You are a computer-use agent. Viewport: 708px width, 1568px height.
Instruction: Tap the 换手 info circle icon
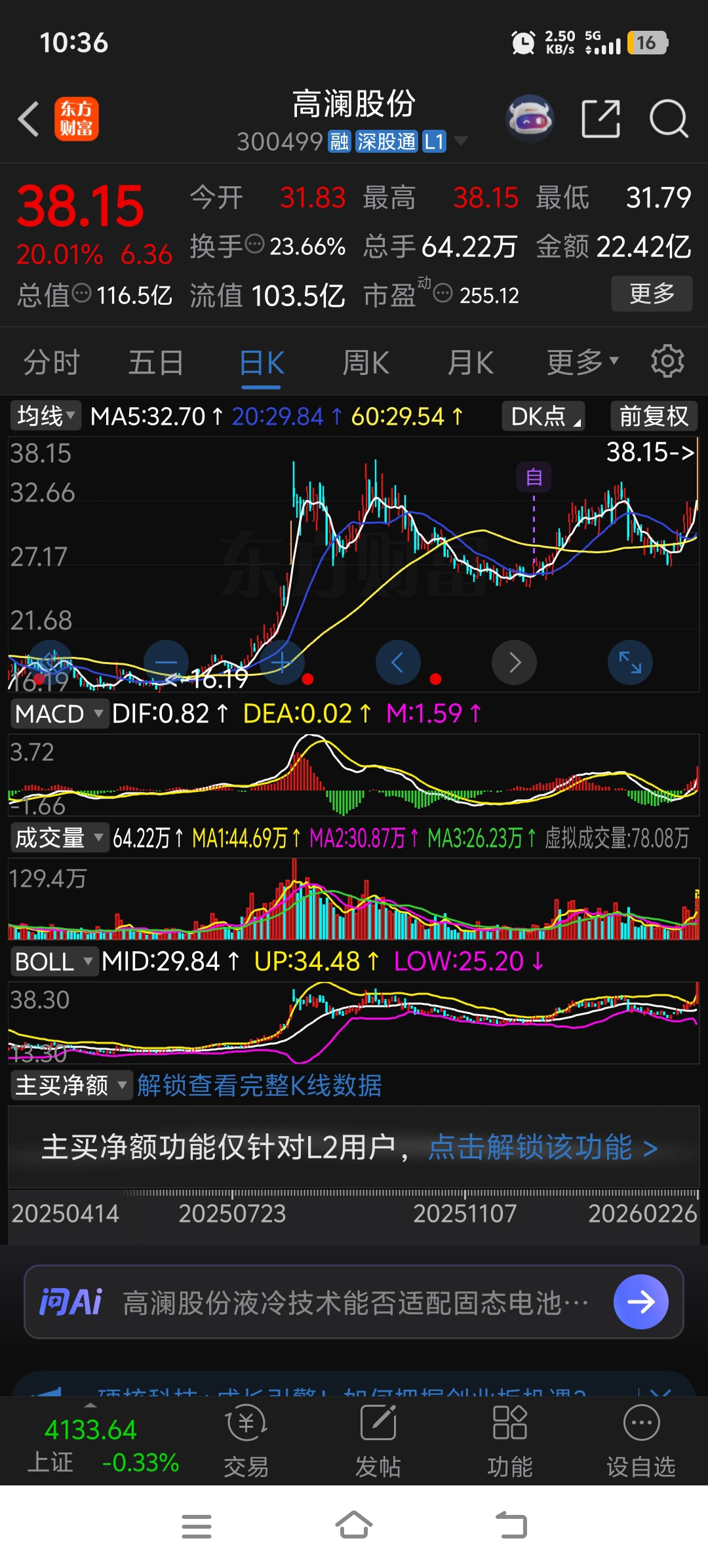coord(254,245)
